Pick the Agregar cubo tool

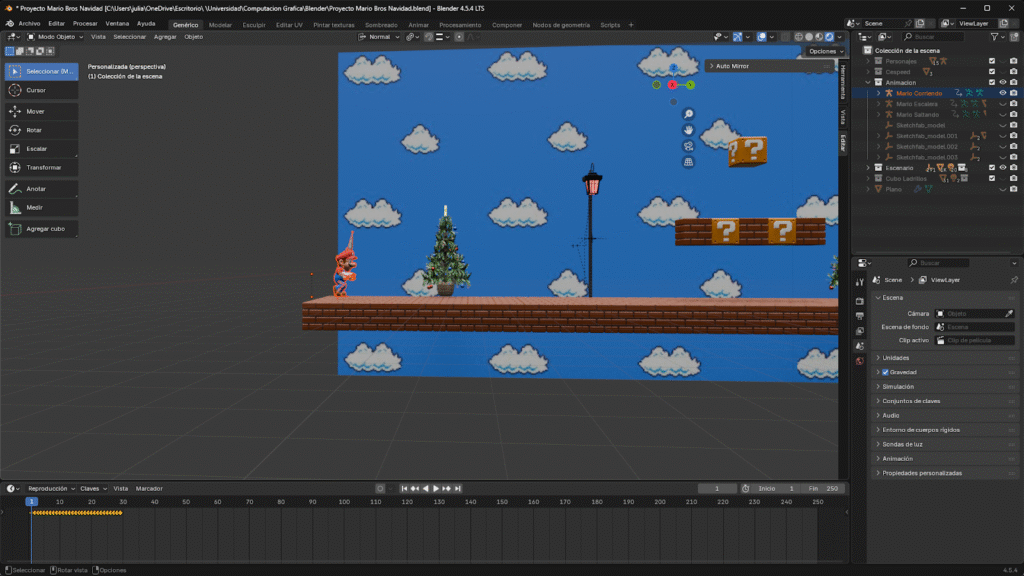tap(44, 228)
